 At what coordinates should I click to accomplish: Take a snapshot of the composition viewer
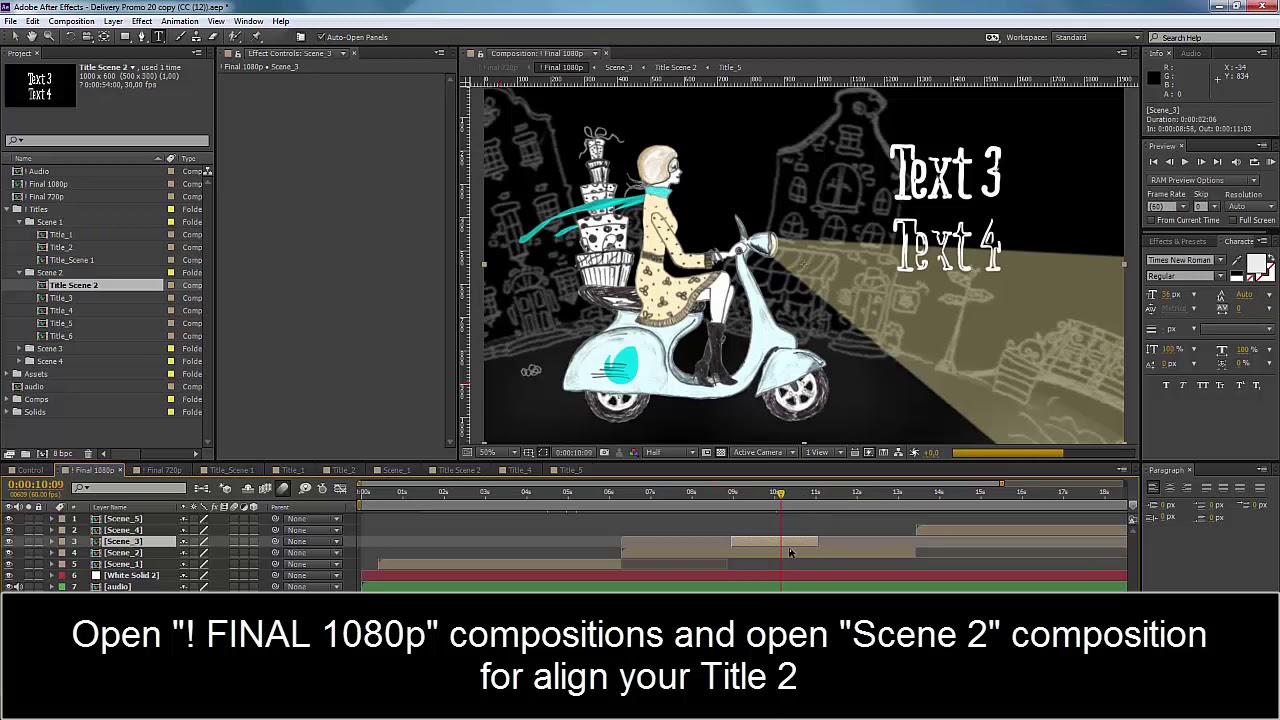coord(604,452)
